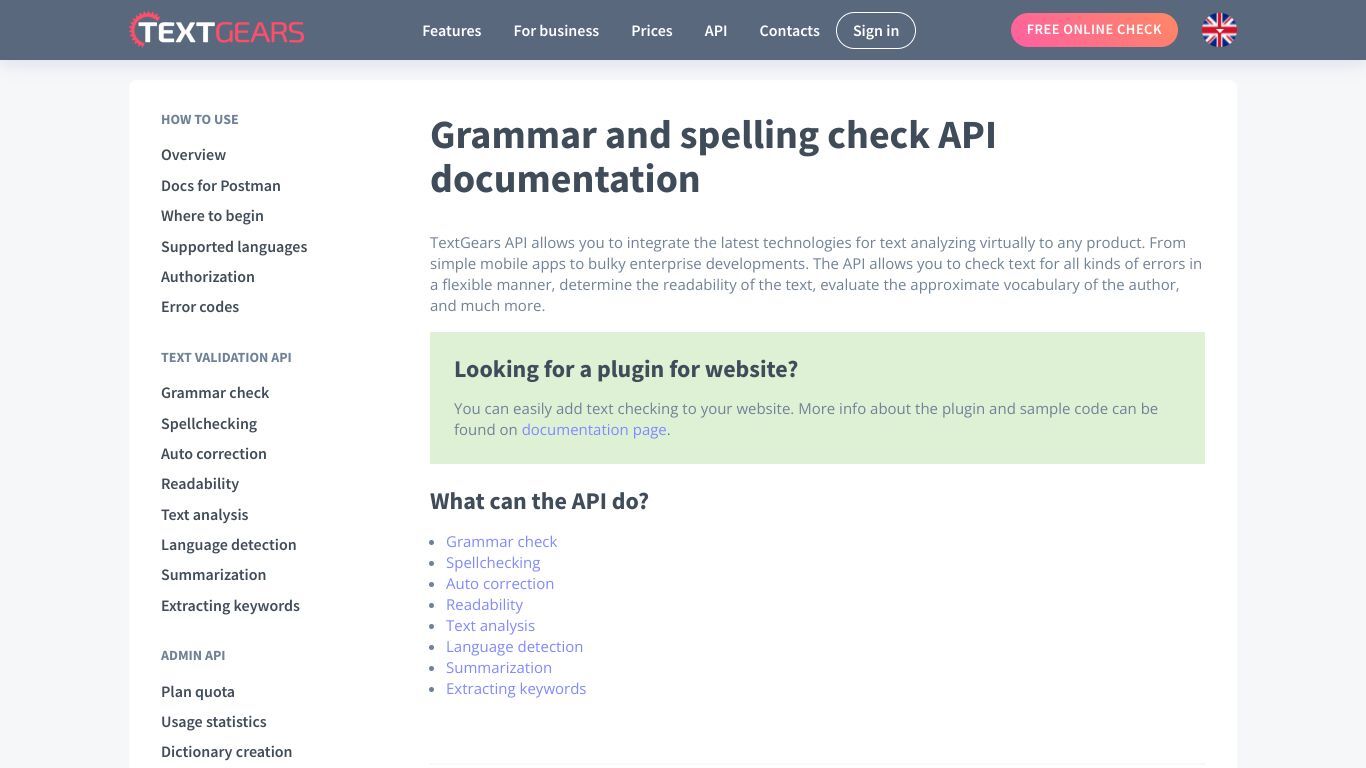Screen dimensions: 1366x768
Task: Click the HOW TO USE section heading
Action: [x=199, y=119]
